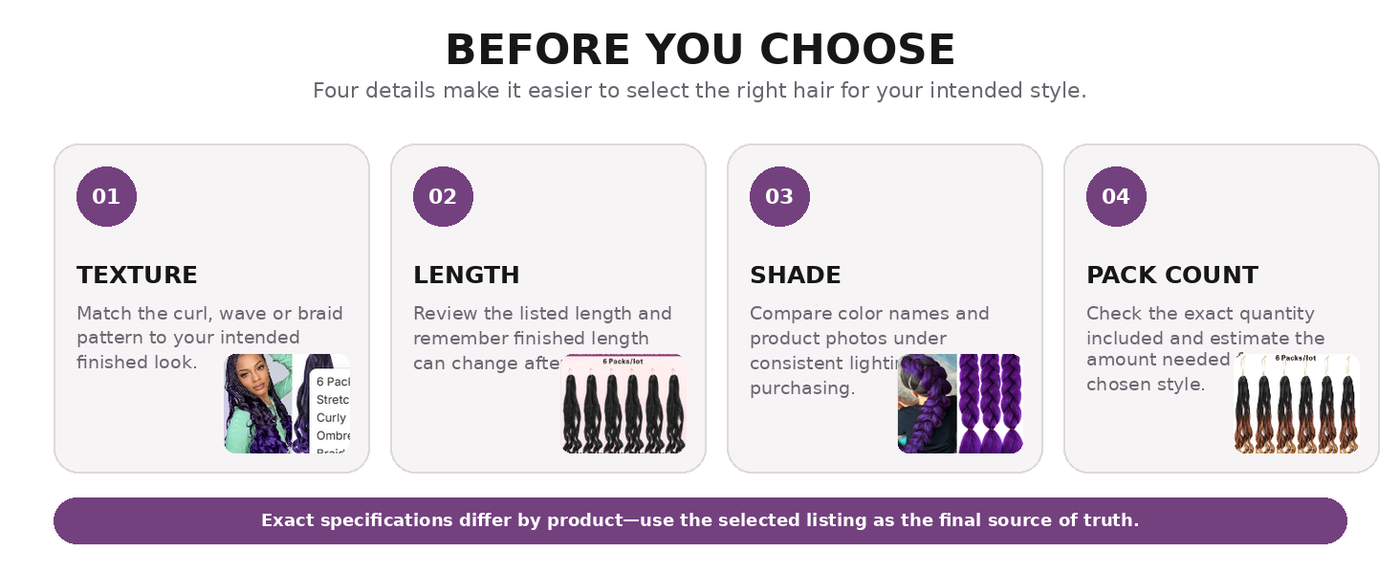Image resolution: width=1400 pixels, height=574 pixels.
Task: Click the 'Review the listed length' description
Action: point(543,338)
